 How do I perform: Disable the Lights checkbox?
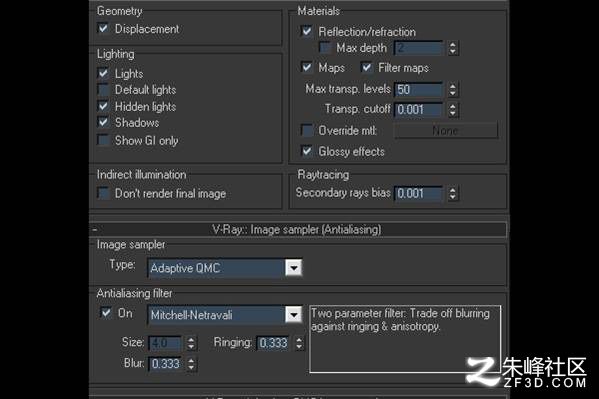[x=103, y=73]
